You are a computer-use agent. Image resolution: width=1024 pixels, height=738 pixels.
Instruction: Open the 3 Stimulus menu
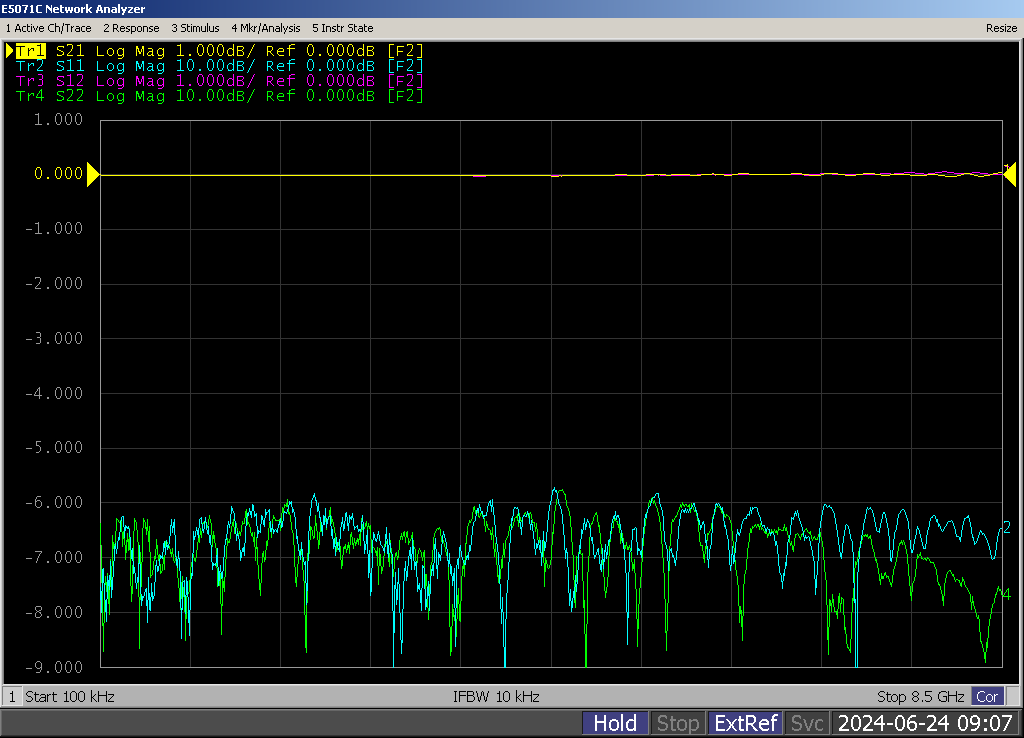(195, 28)
